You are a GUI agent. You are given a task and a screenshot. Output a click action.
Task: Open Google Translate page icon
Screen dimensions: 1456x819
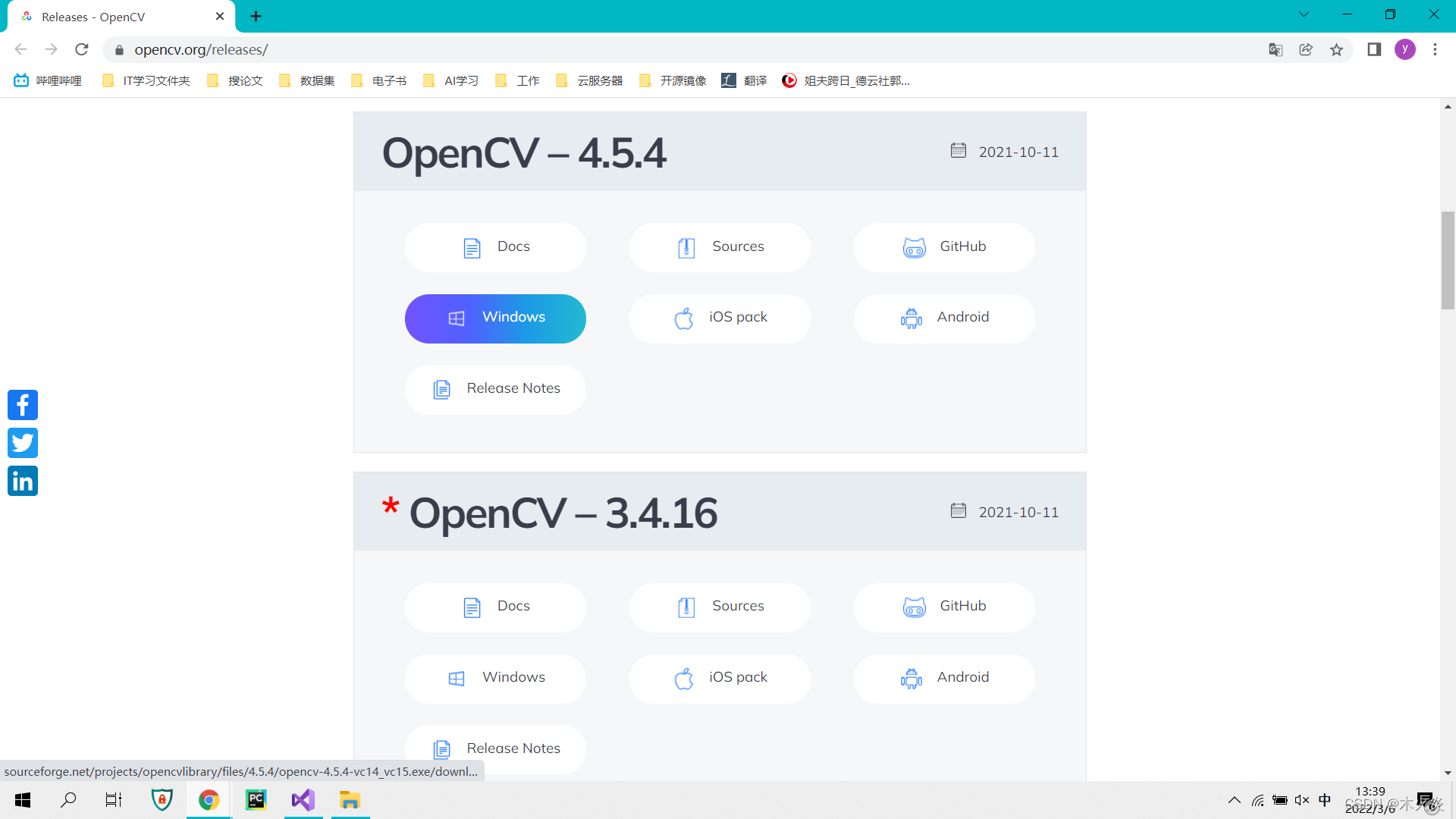pyautogui.click(x=1276, y=49)
